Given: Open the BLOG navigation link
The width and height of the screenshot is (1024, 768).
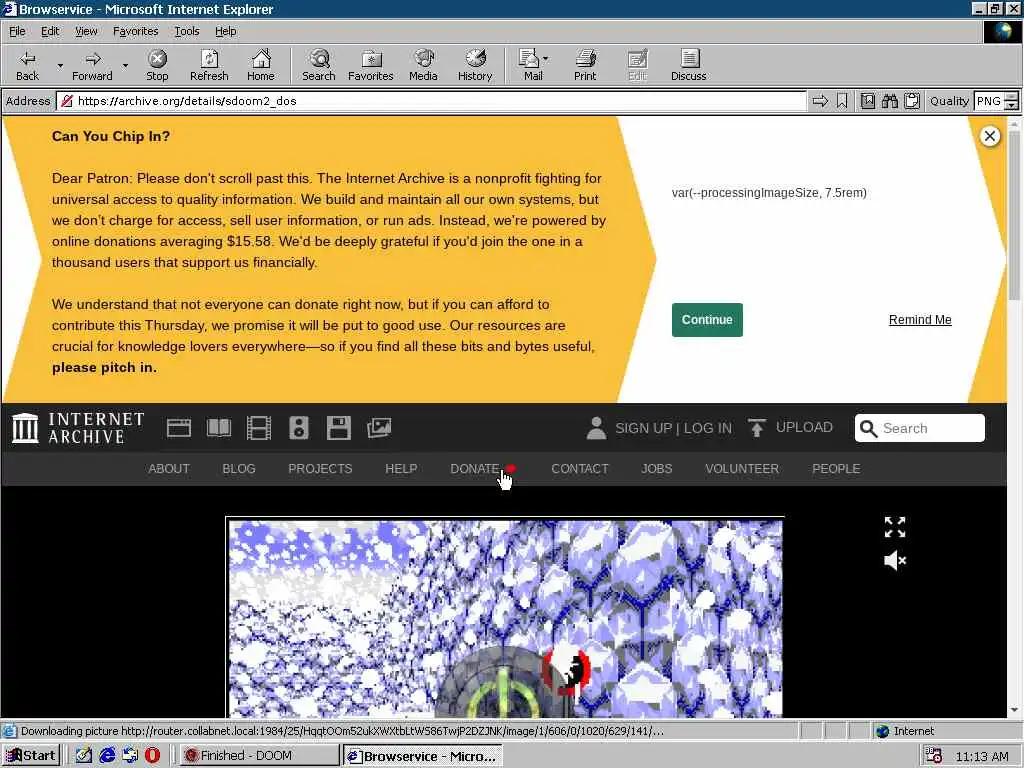Looking at the screenshot, I should tap(239, 469).
